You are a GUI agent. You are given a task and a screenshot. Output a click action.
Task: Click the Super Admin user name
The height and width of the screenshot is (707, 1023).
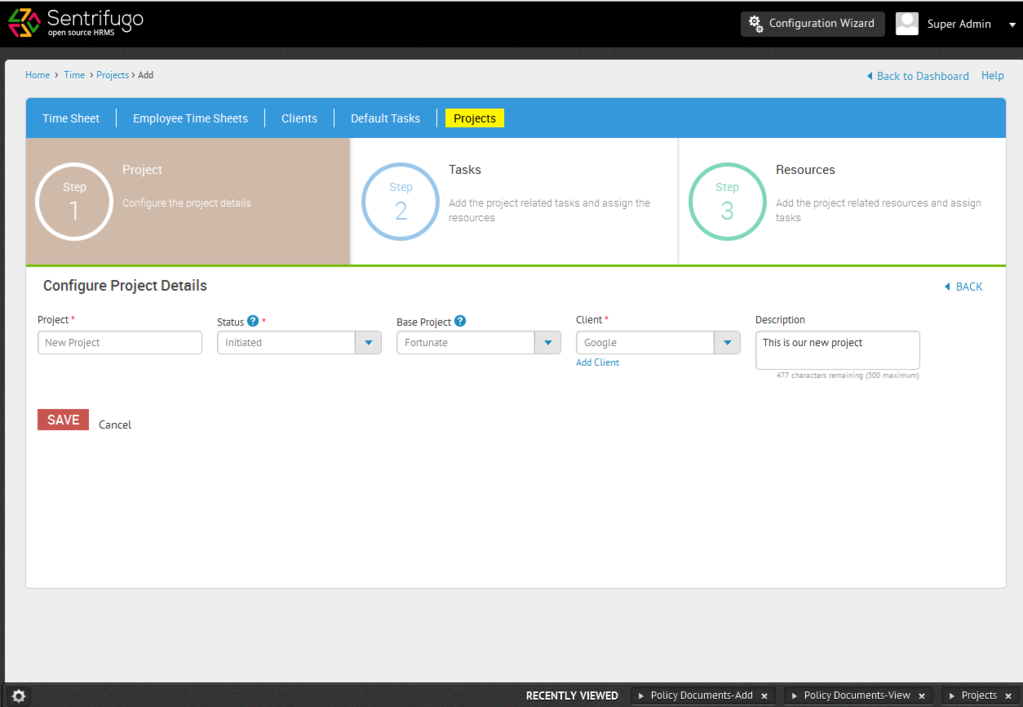click(x=959, y=24)
